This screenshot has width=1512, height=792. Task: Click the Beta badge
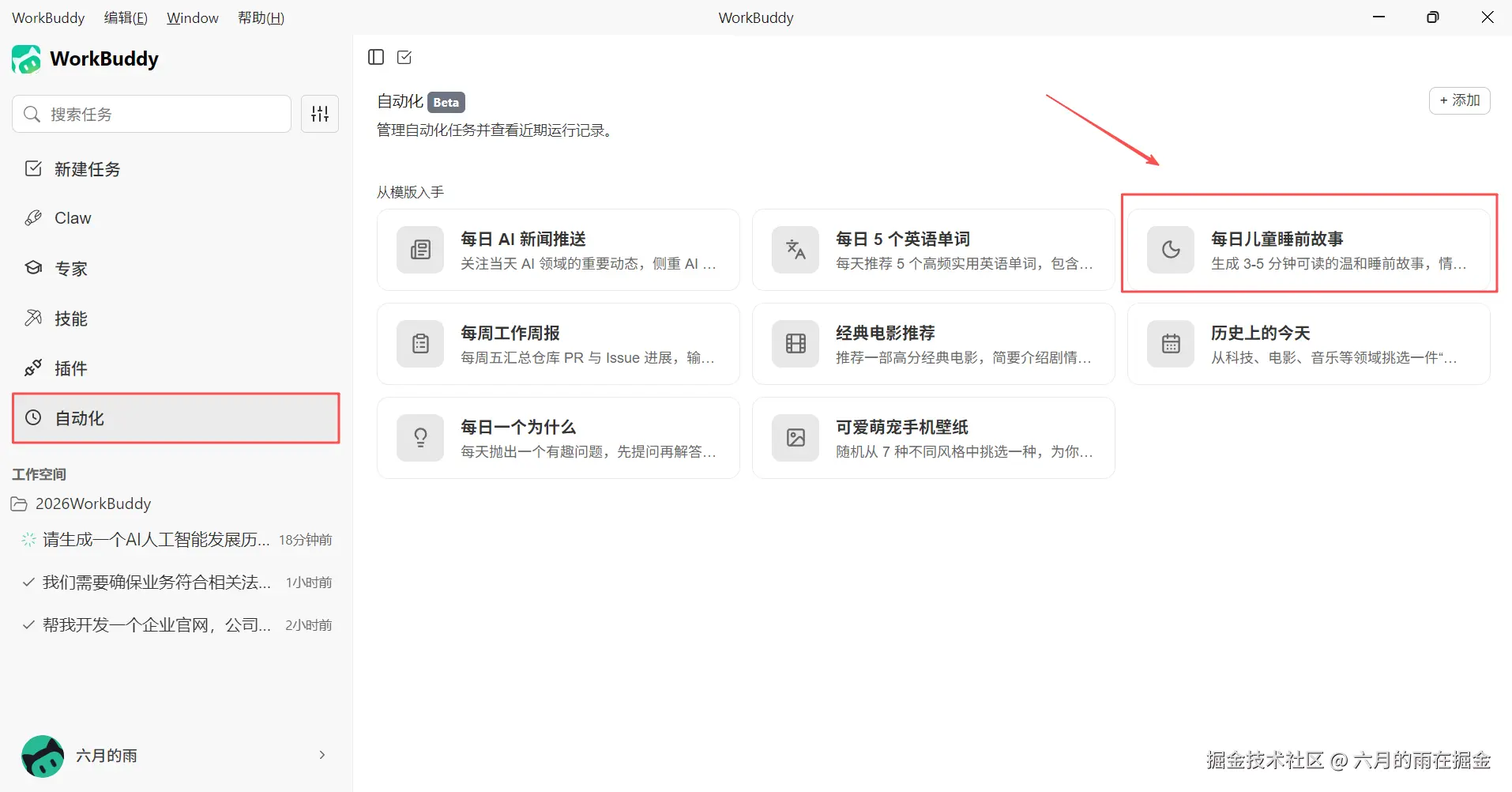(x=446, y=102)
